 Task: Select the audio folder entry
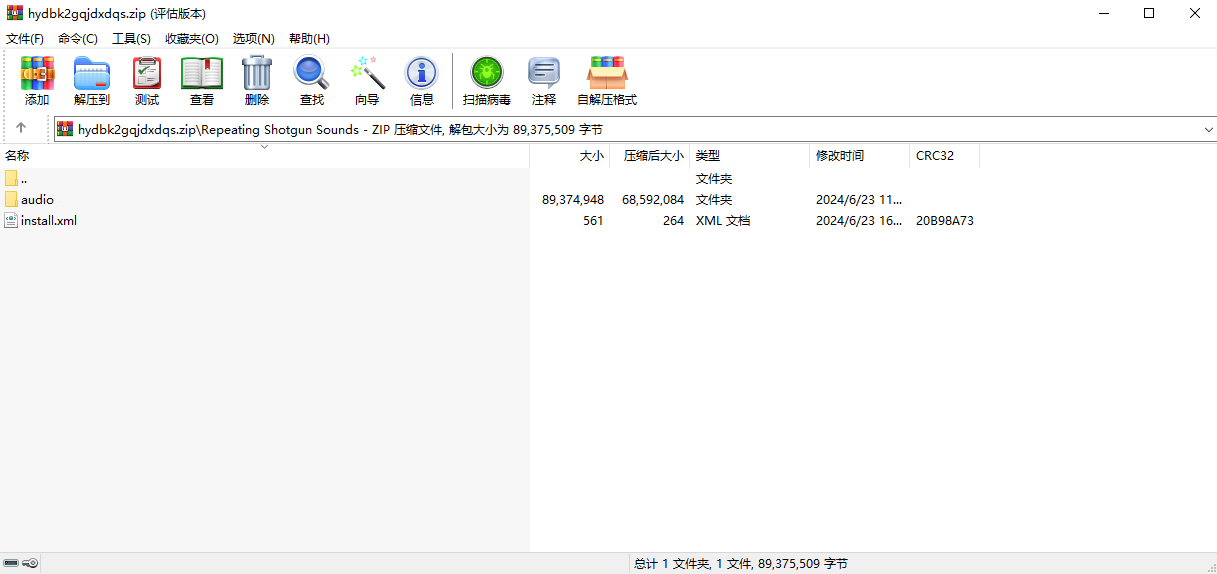coord(264,200)
